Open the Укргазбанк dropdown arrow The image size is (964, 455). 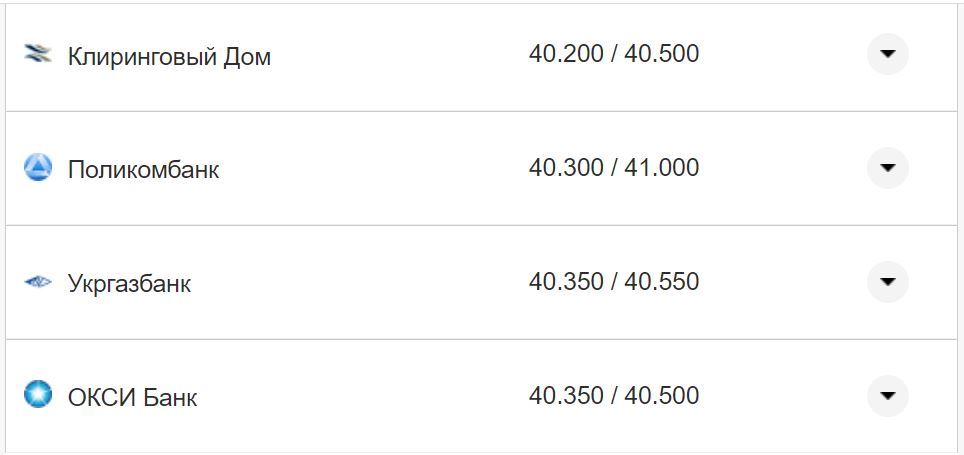[x=887, y=282]
